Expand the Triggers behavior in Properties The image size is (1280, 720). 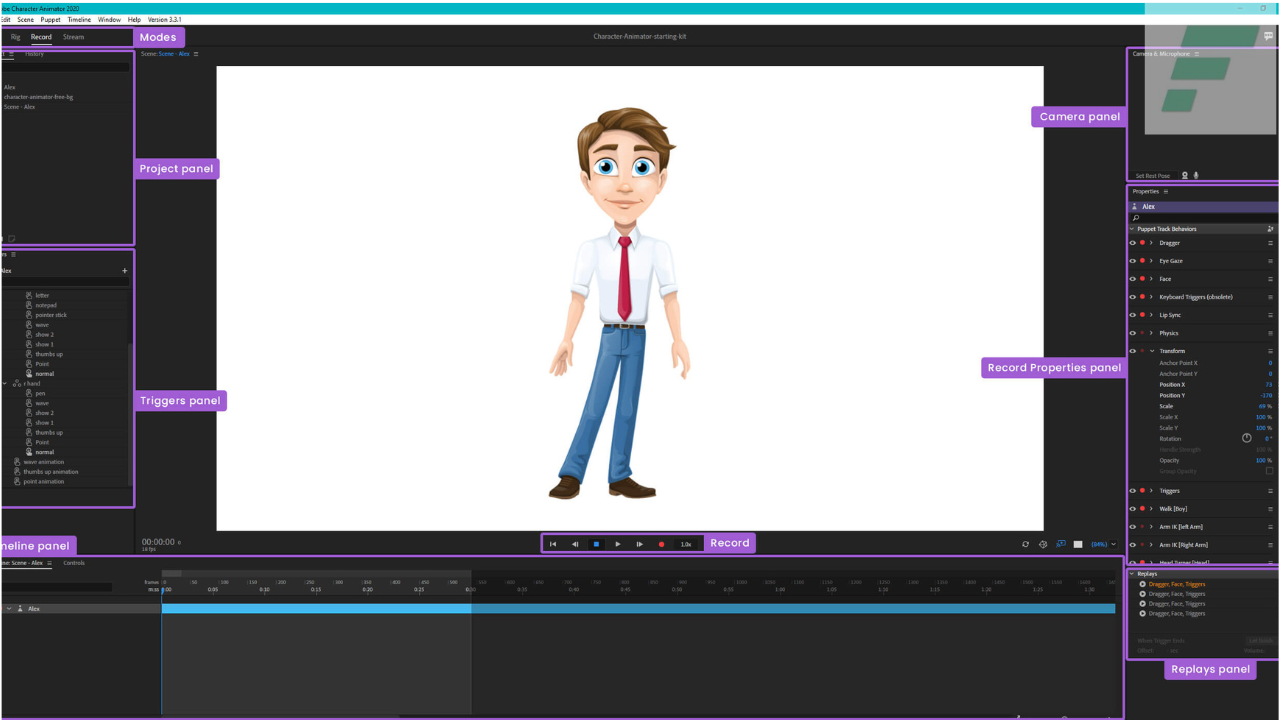(x=1152, y=491)
